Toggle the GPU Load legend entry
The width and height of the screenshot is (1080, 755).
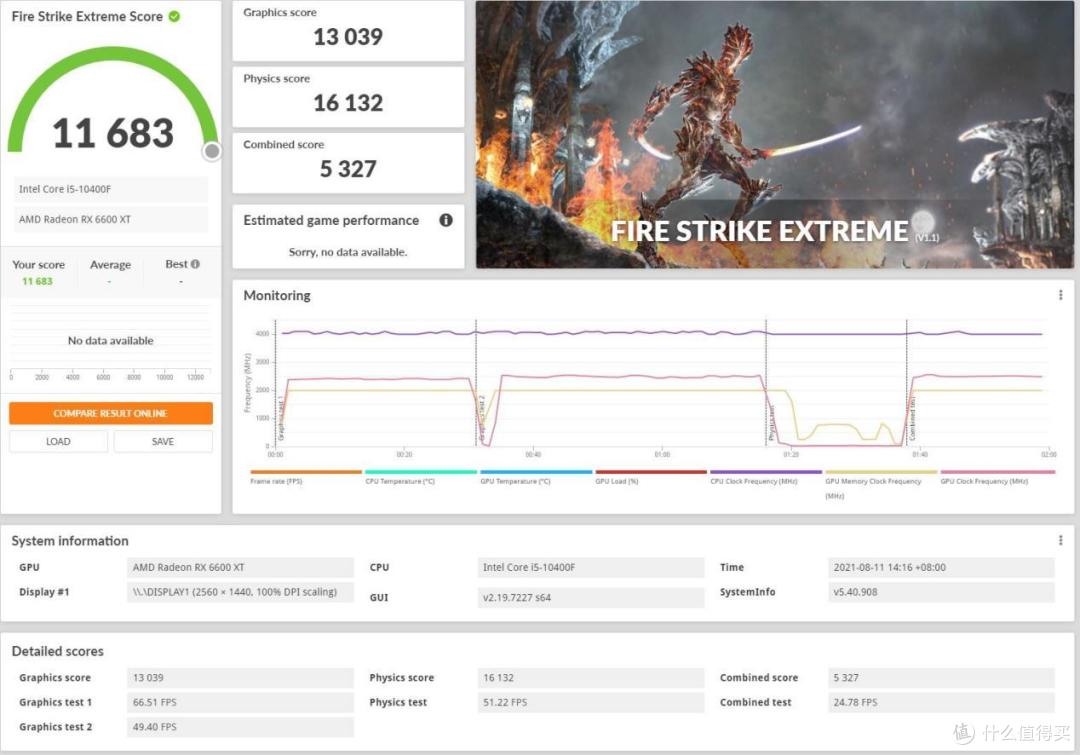pyautogui.click(x=616, y=481)
